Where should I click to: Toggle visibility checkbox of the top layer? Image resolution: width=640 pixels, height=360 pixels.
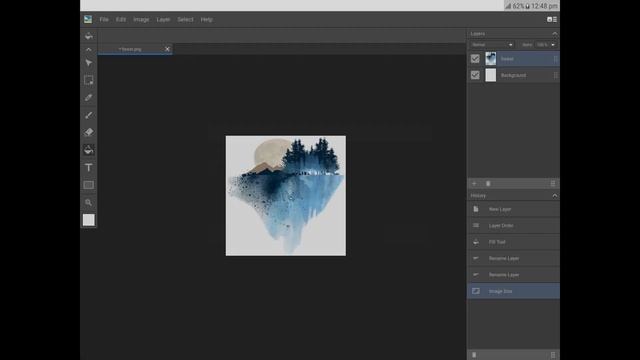point(475,59)
